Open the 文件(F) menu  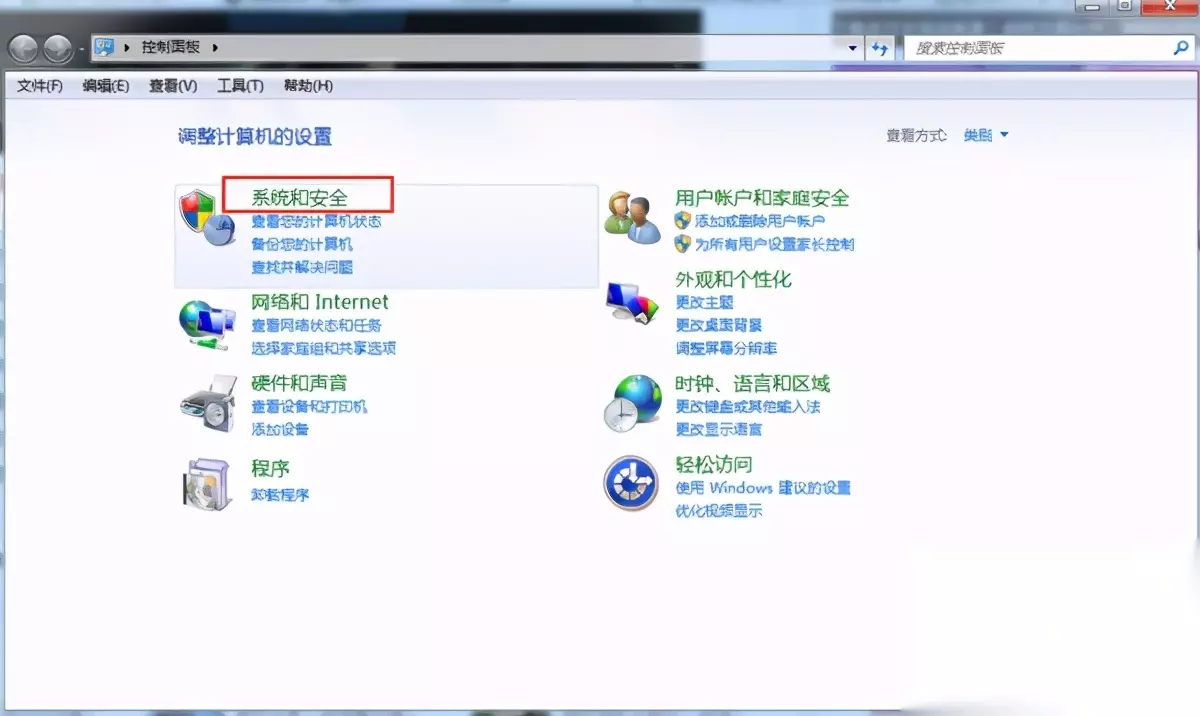pos(40,86)
